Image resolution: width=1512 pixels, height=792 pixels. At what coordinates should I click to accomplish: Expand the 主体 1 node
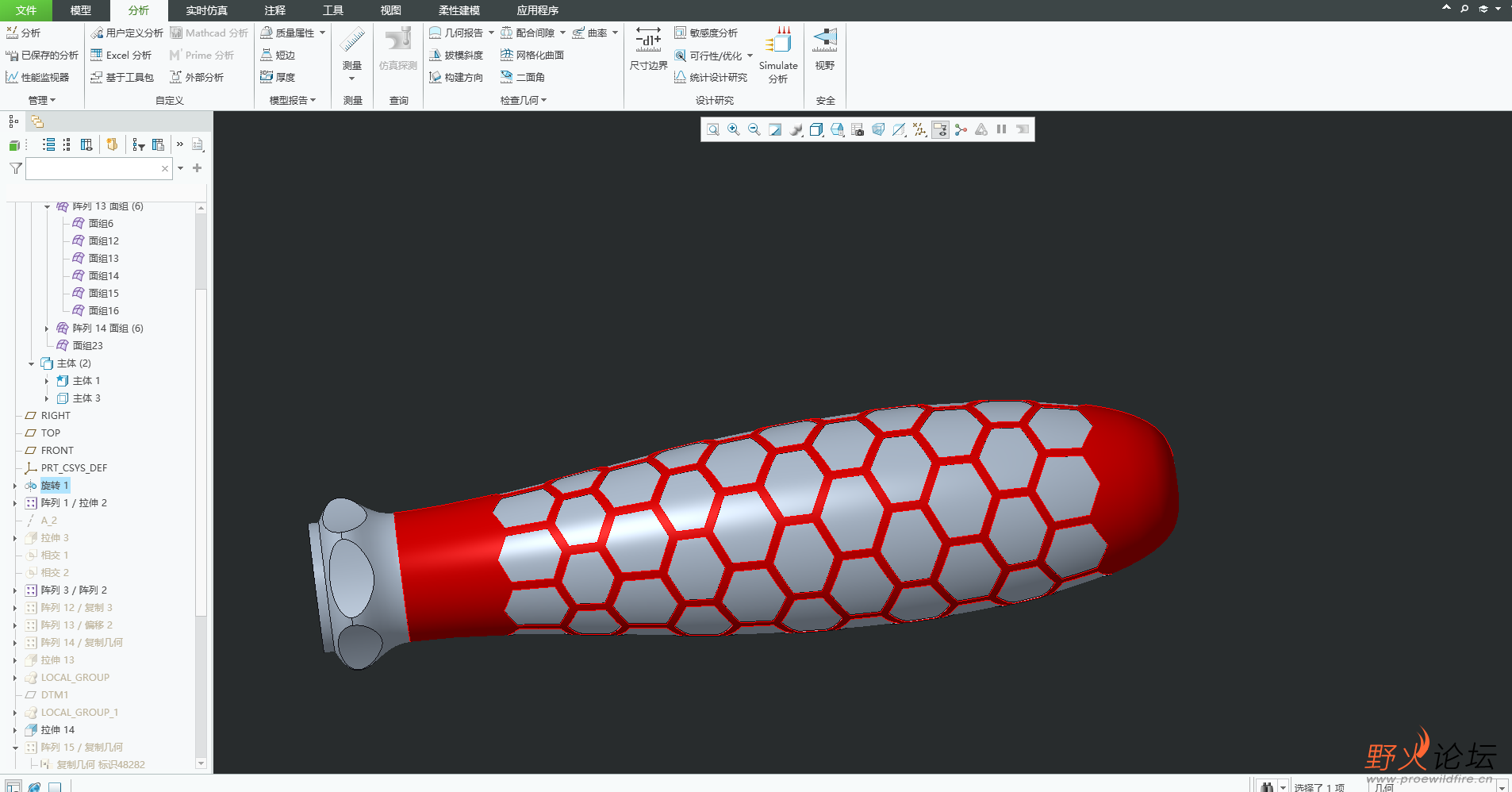(x=47, y=381)
